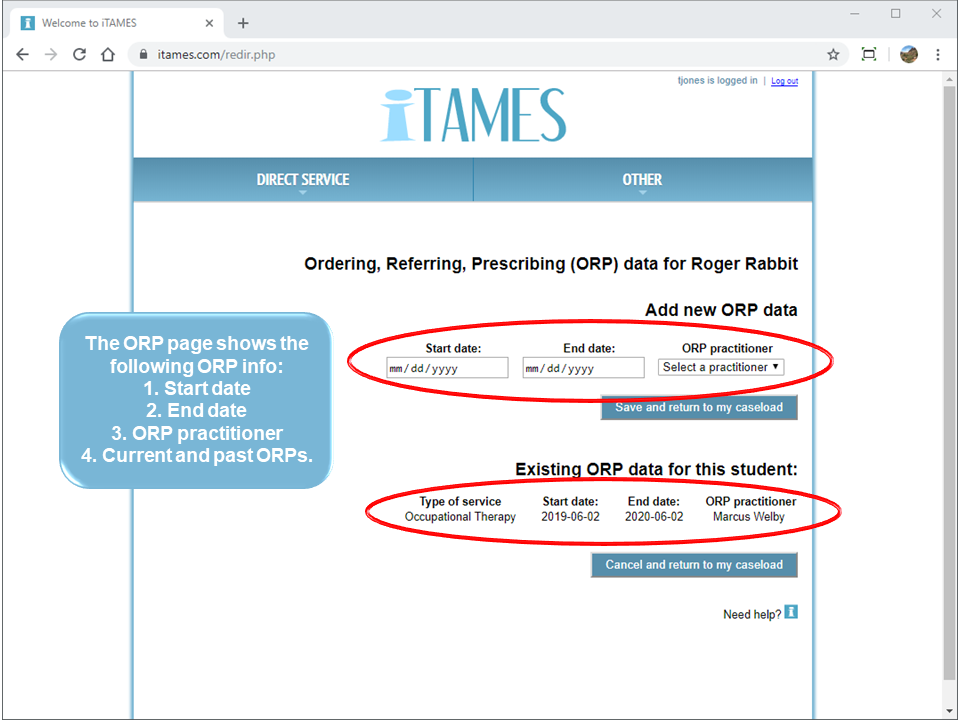The width and height of the screenshot is (960, 720).
Task: Click the iTAMES logo
Action: tap(472, 113)
